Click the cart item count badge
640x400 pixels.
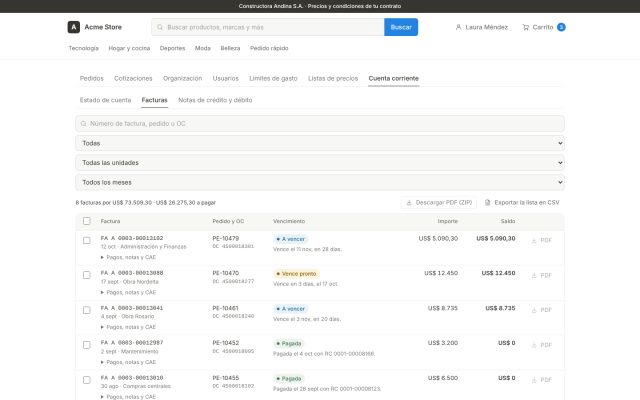click(561, 27)
